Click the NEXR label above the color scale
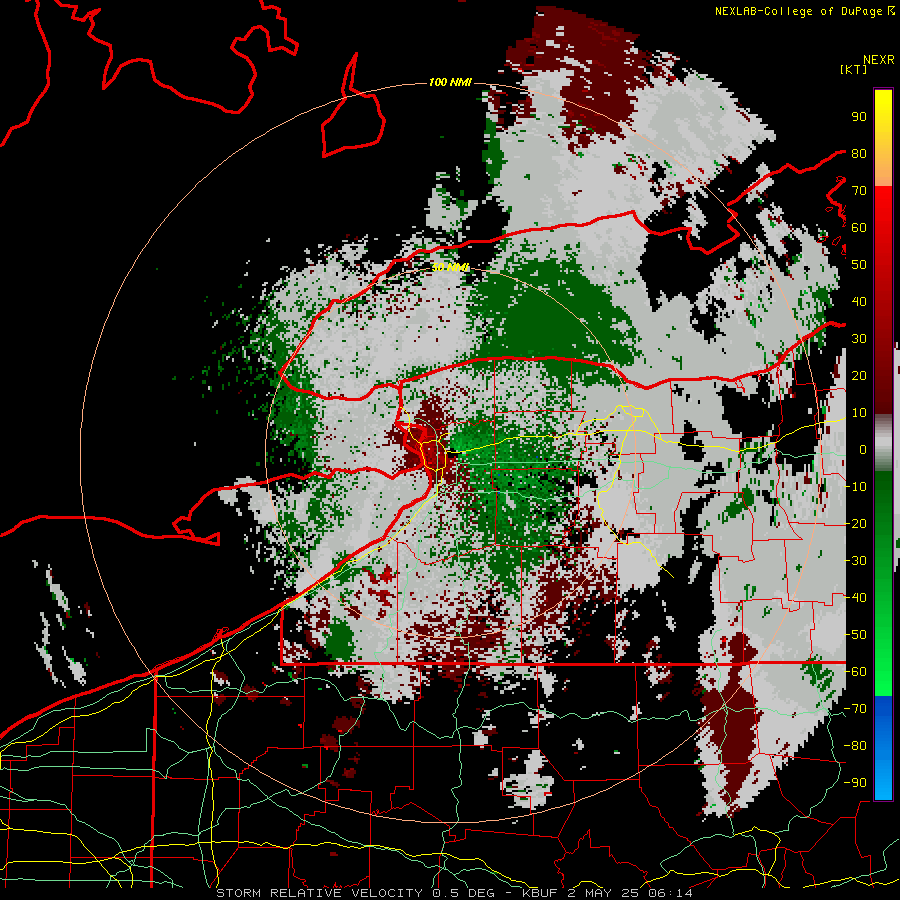The width and height of the screenshot is (900, 900). 879,60
